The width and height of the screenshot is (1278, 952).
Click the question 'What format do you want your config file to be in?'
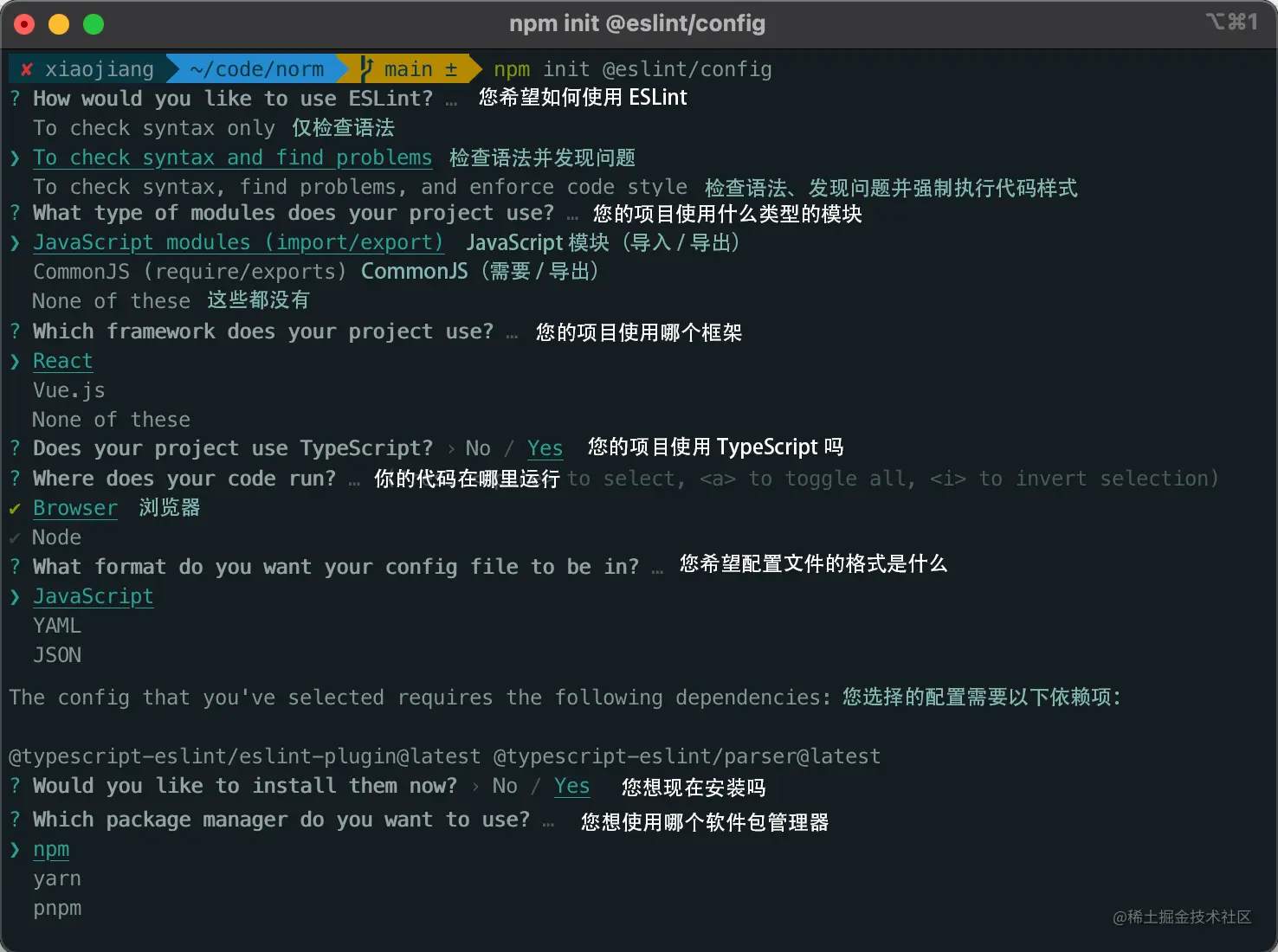[x=336, y=567]
